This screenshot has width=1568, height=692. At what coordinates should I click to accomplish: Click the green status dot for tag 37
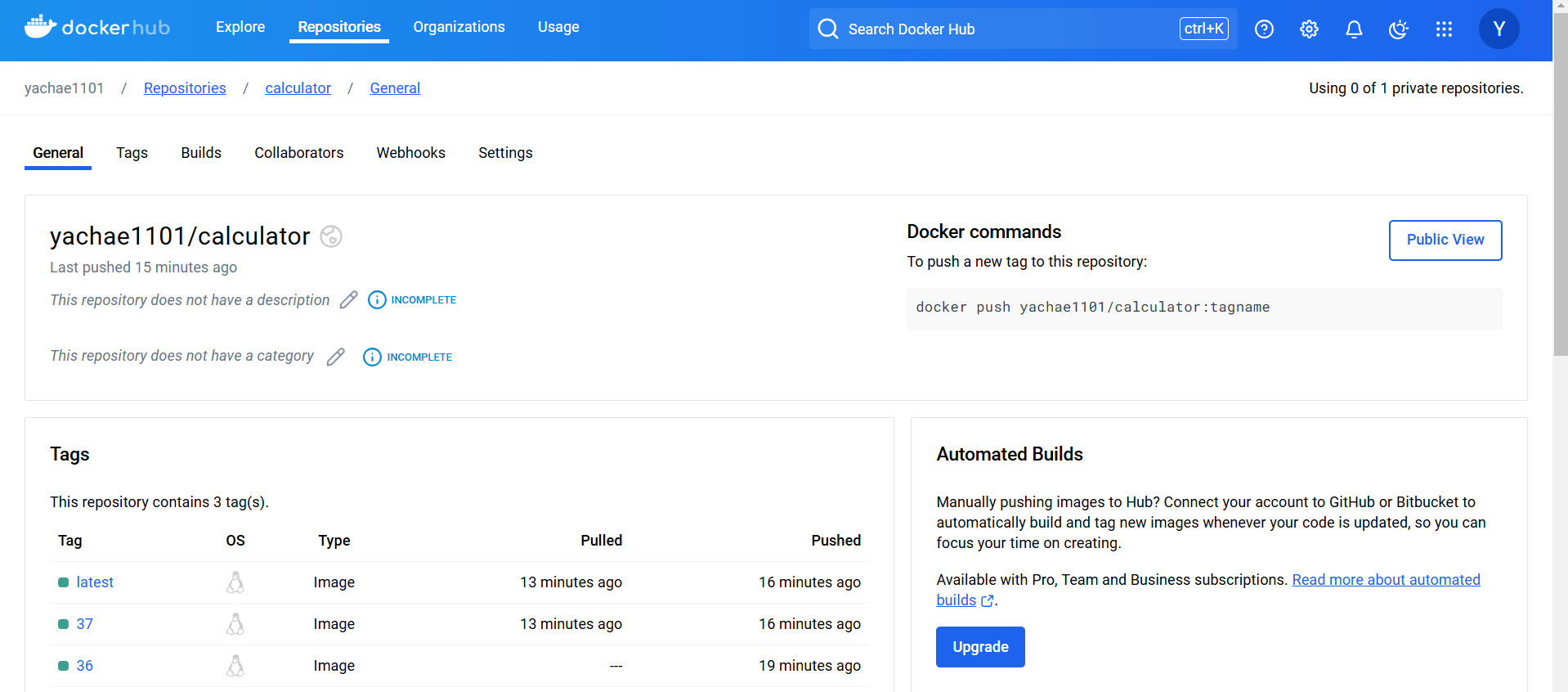63,624
